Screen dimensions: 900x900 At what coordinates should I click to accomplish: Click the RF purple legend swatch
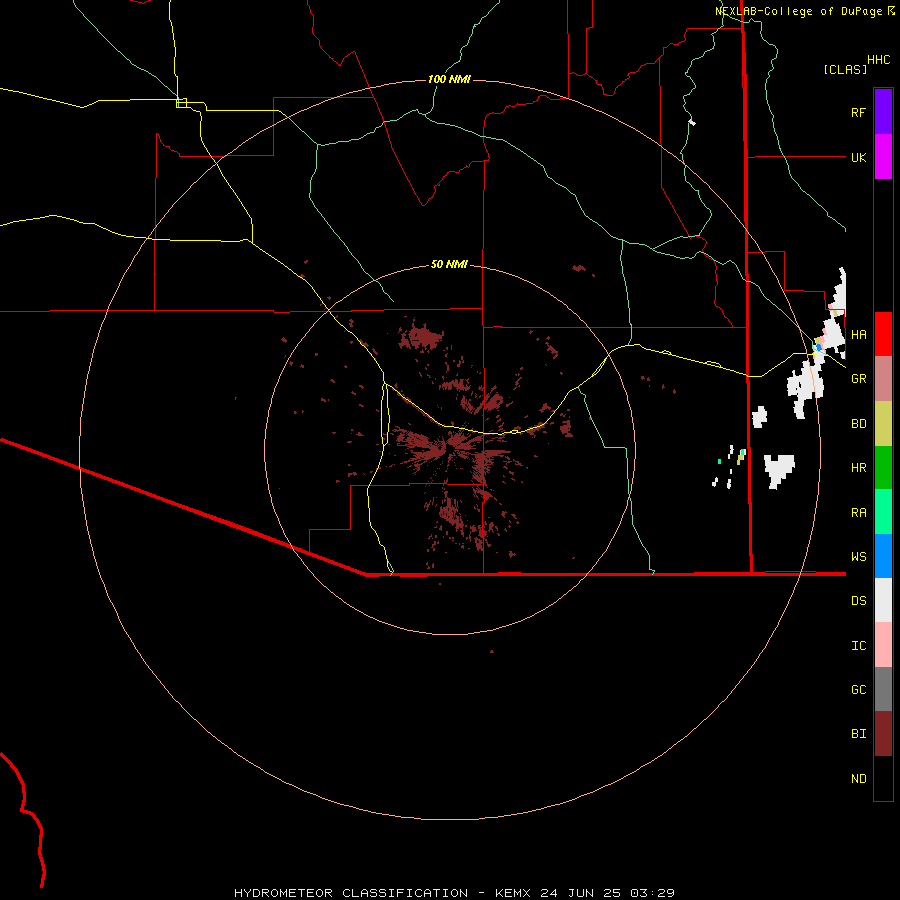point(883,112)
